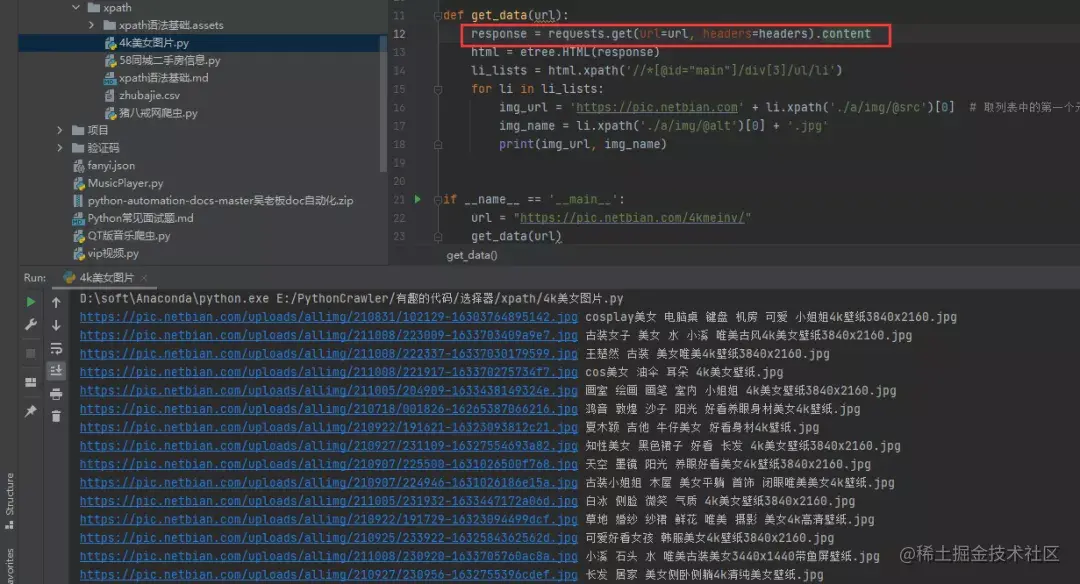This screenshot has width=1080, height=584.
Task: Select the python-automation-docs-master zip file
Action: click(x=220, y=200)
